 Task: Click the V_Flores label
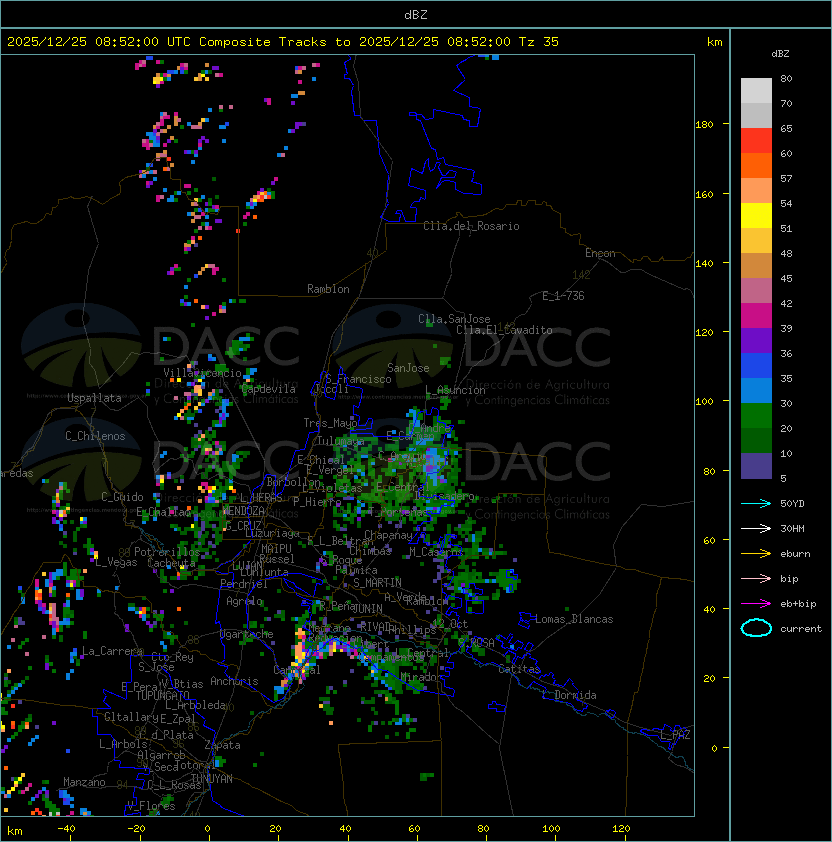151,806
